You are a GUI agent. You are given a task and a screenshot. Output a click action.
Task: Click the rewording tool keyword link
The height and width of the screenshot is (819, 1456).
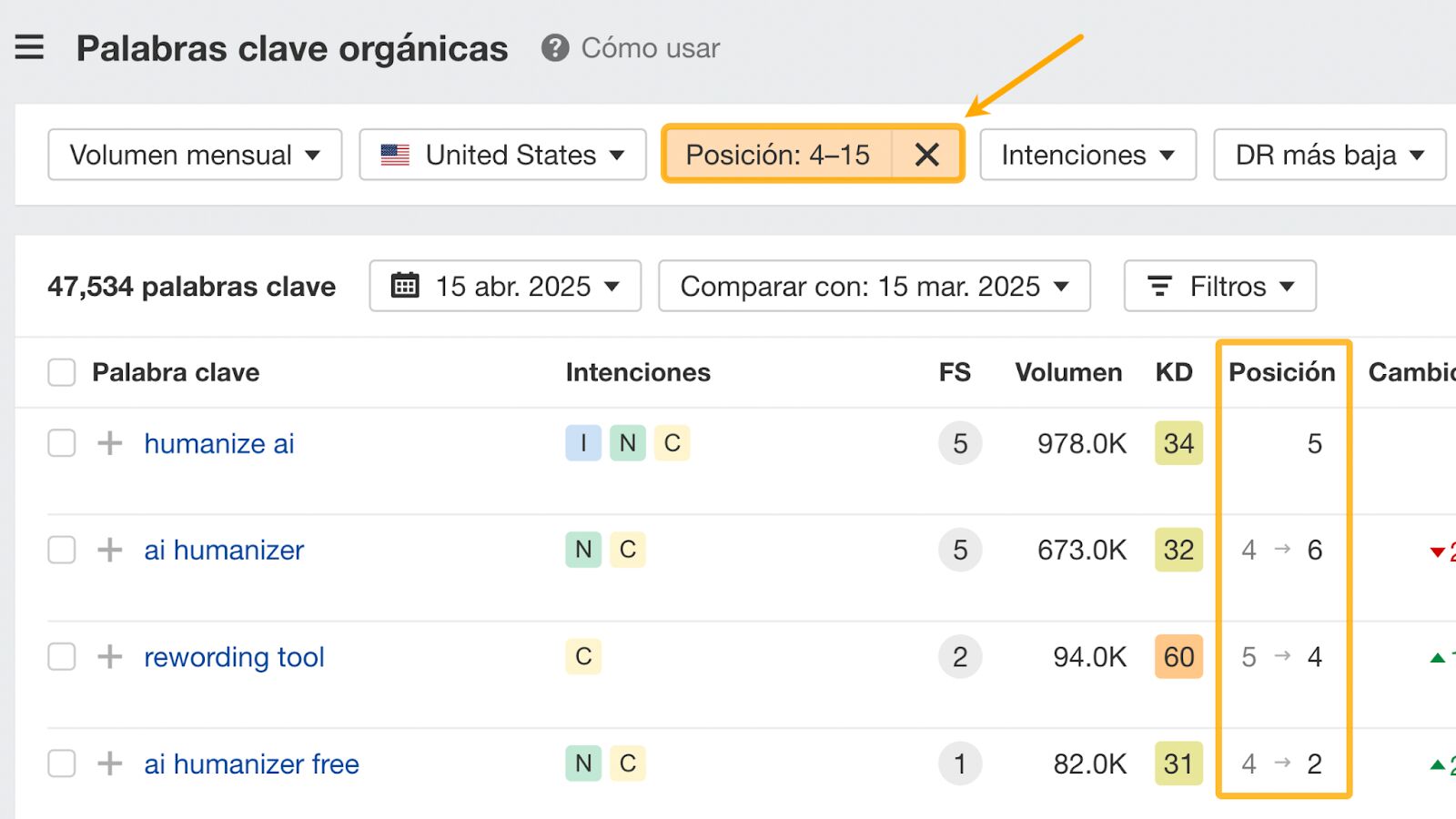point(235,656)
